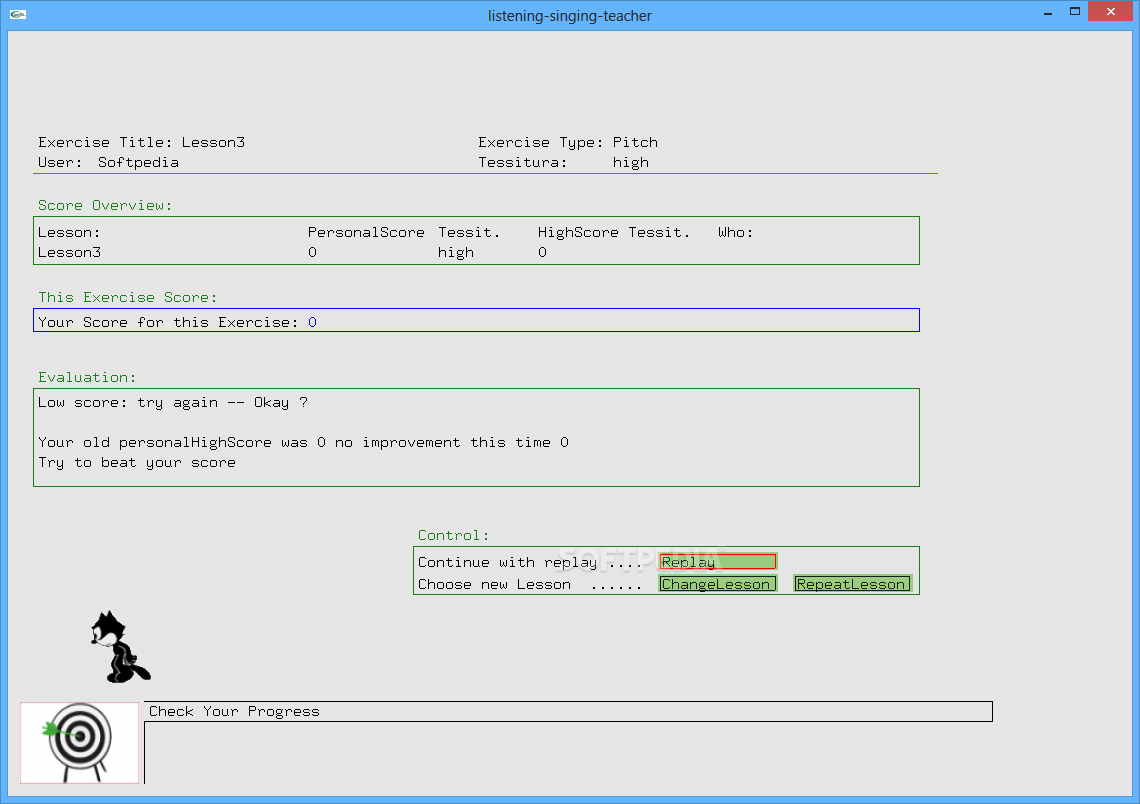Click the 'Evaluation:' heading
Image resolution: width=1140 pixels, height=804 pixels.
point(87,377)
